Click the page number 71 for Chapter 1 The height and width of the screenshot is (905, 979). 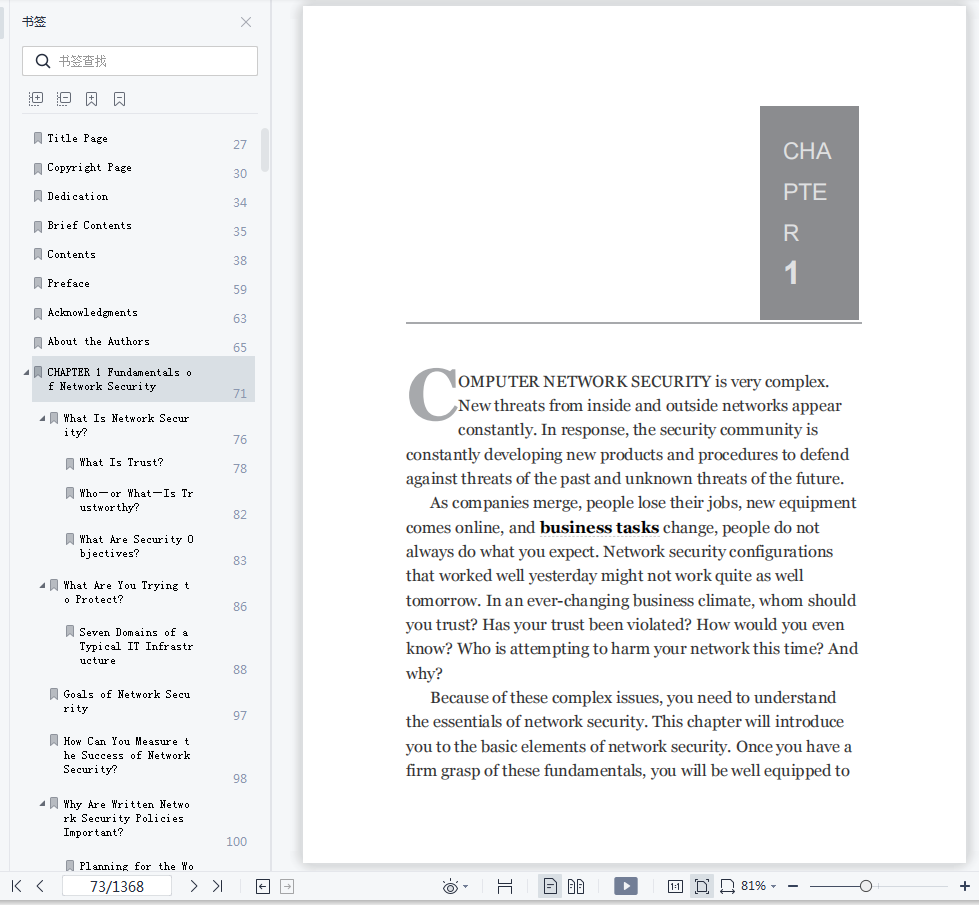[x=240, y=393]
